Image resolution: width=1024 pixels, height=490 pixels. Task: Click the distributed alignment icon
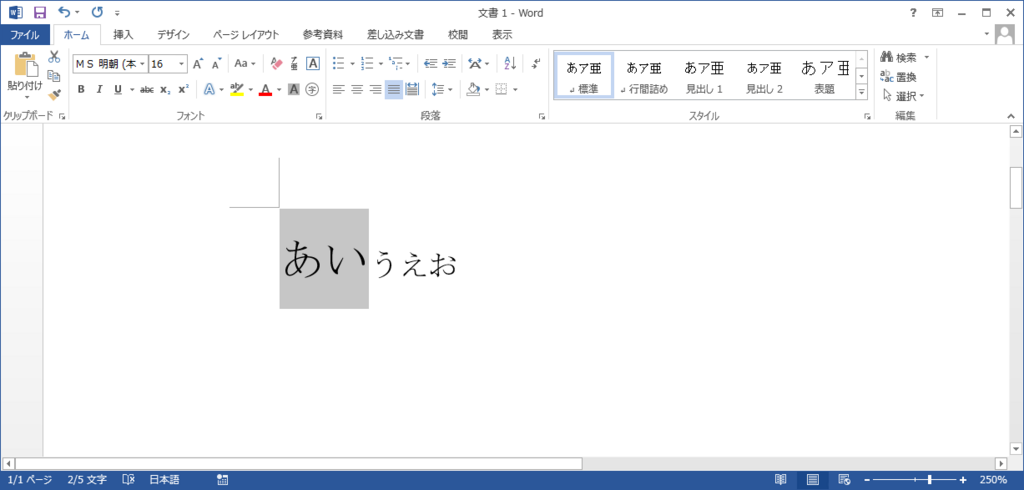(x=412, y=90)
